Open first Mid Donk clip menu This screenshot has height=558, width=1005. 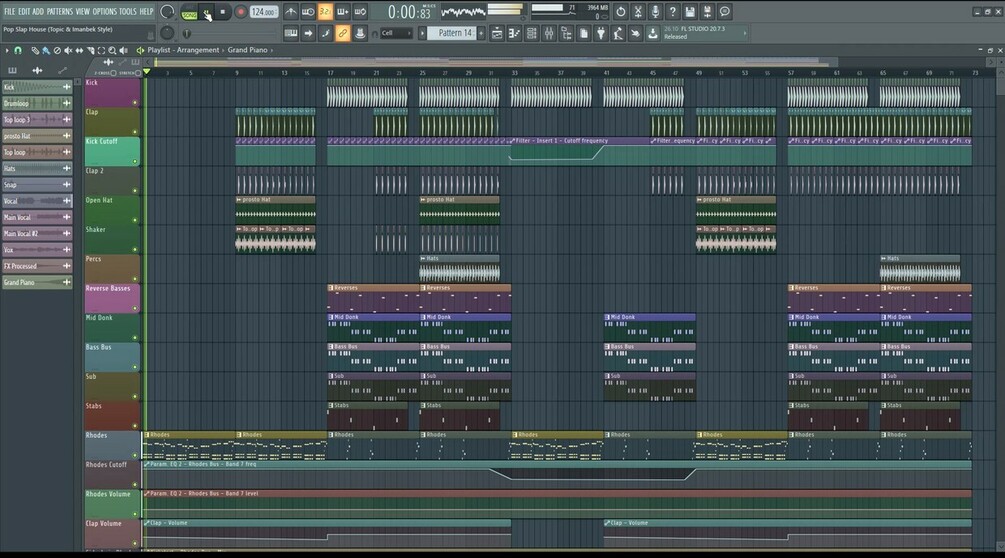[331, 317]
